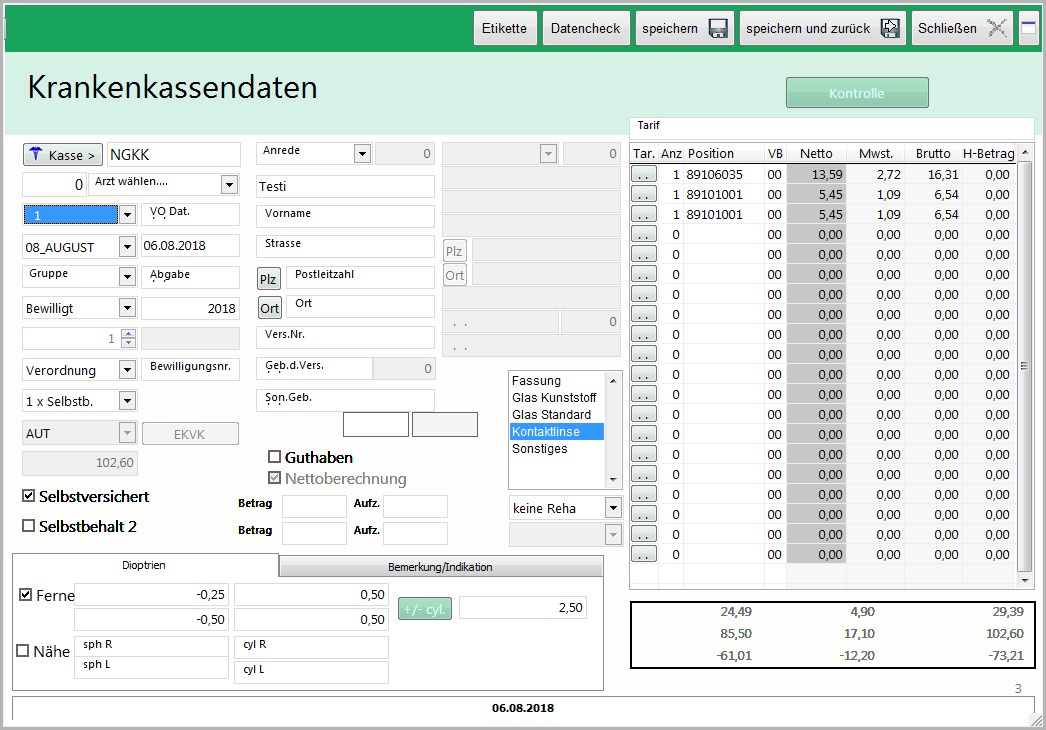Click the save and return icon
Image resolution: width=1046 pixels, height=730 pixels.
(889, 29)
